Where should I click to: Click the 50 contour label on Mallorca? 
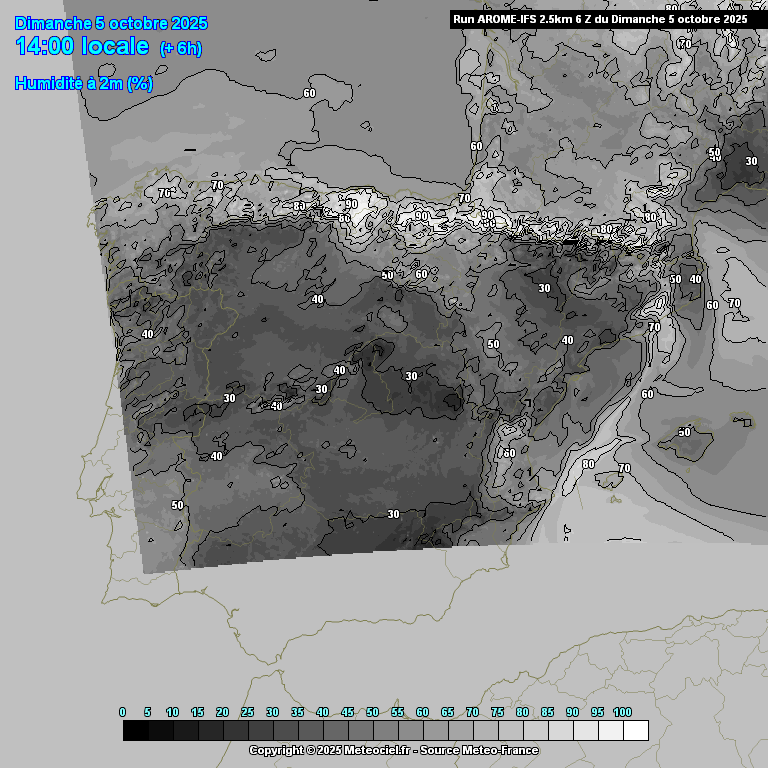pos(684,432)
